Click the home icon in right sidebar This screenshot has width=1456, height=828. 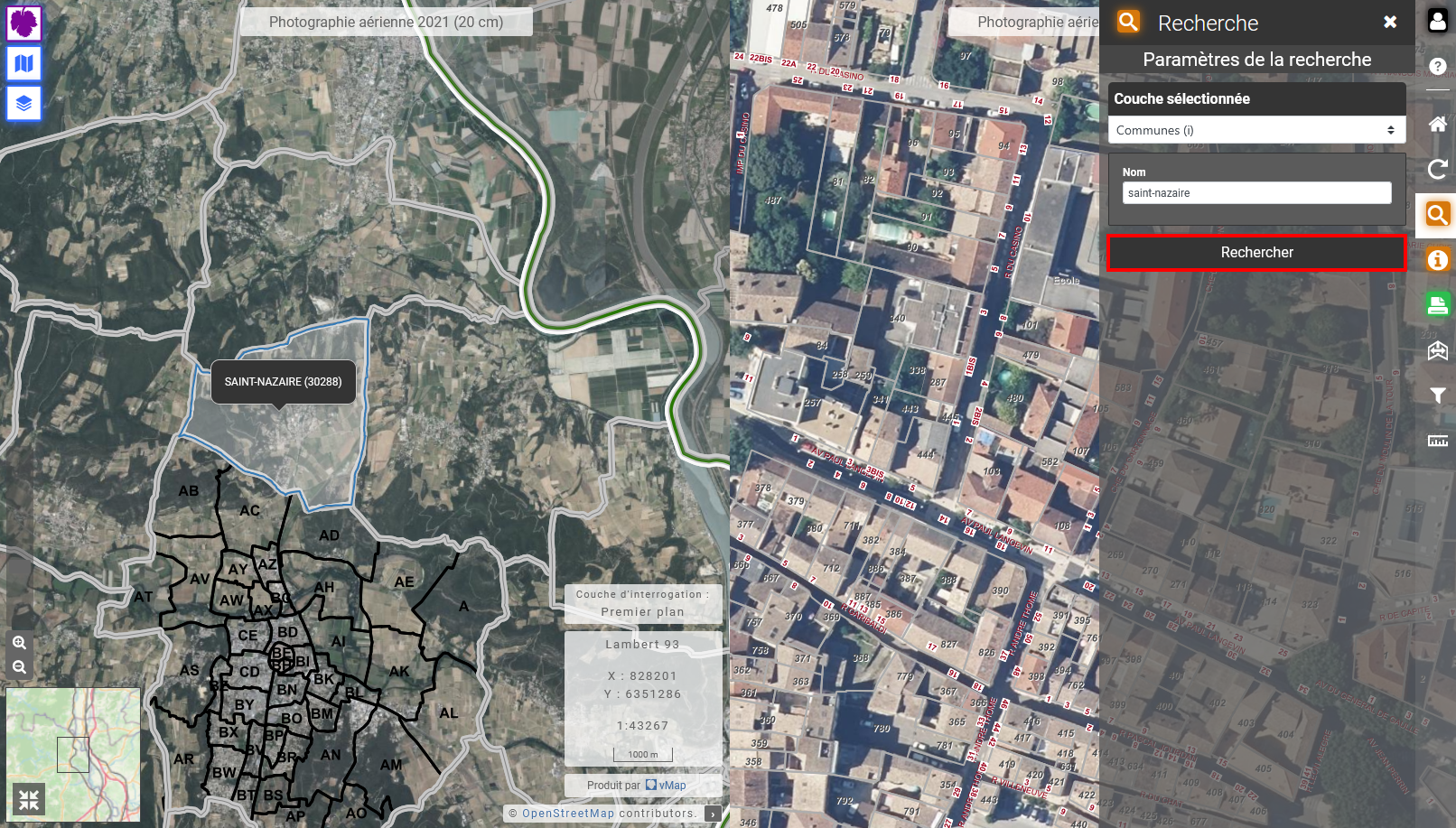click(1437, 124)
